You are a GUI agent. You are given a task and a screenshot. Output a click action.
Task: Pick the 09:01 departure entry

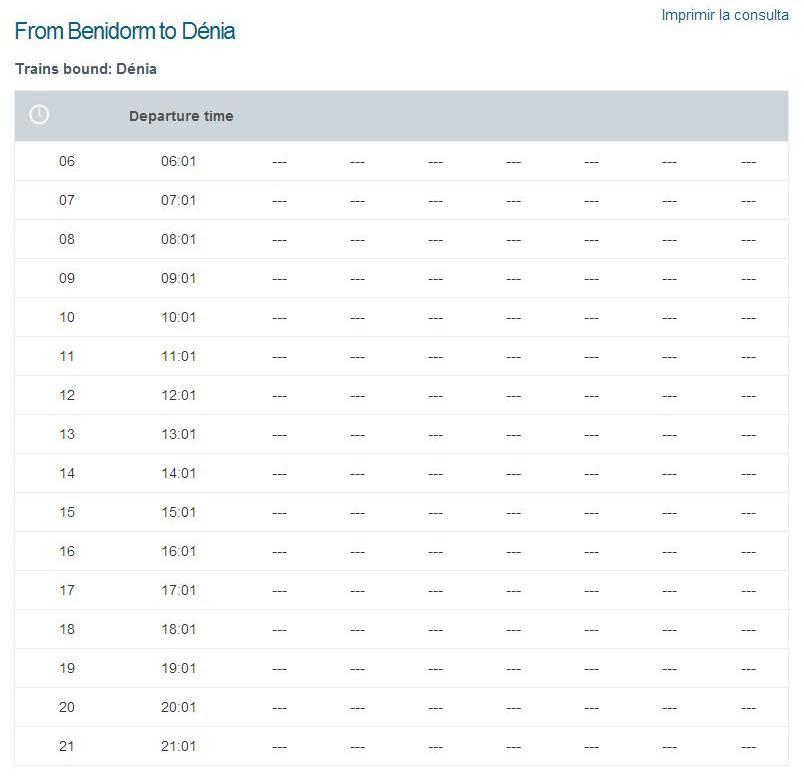click(178, 278)
